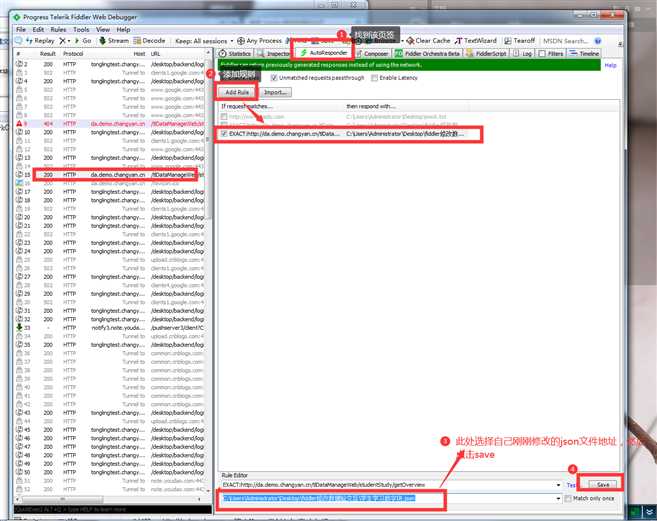Click the red warning icon on session 9
Viewport: 657px width, 521px height.
click(x=19, y=124)
